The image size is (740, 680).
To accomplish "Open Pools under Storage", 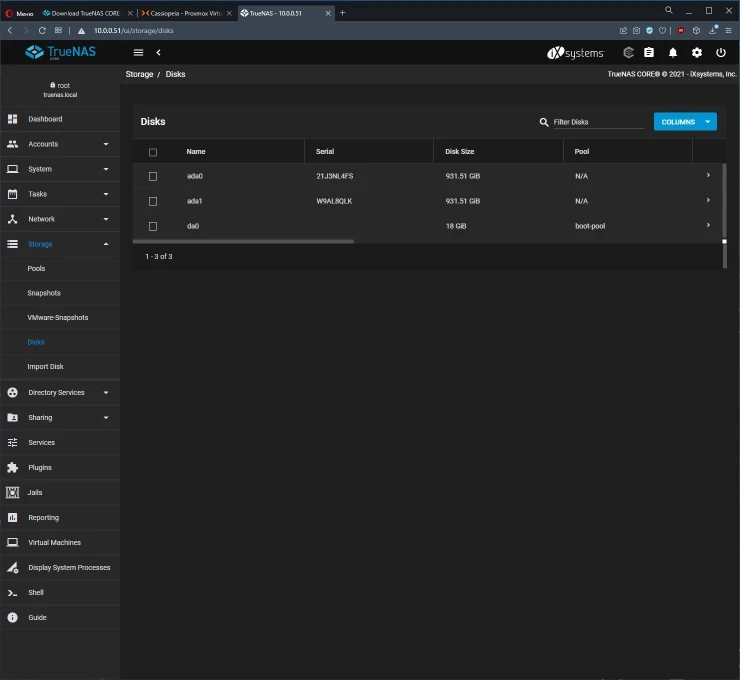I will click(36, 269).
